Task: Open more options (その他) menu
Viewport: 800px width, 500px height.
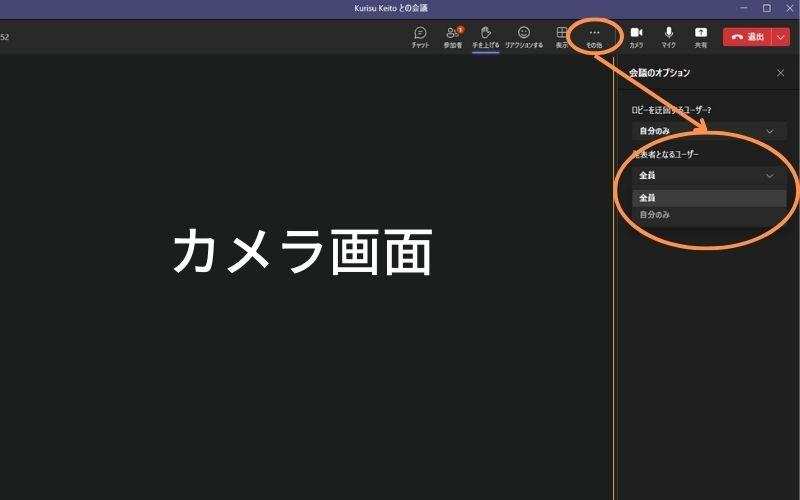Action: (594, 37)
